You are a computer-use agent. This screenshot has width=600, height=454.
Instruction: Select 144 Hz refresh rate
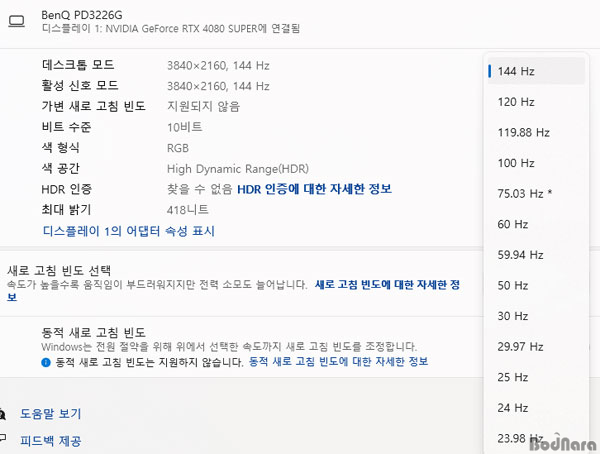pyautogui.click(x=536, y=71)
